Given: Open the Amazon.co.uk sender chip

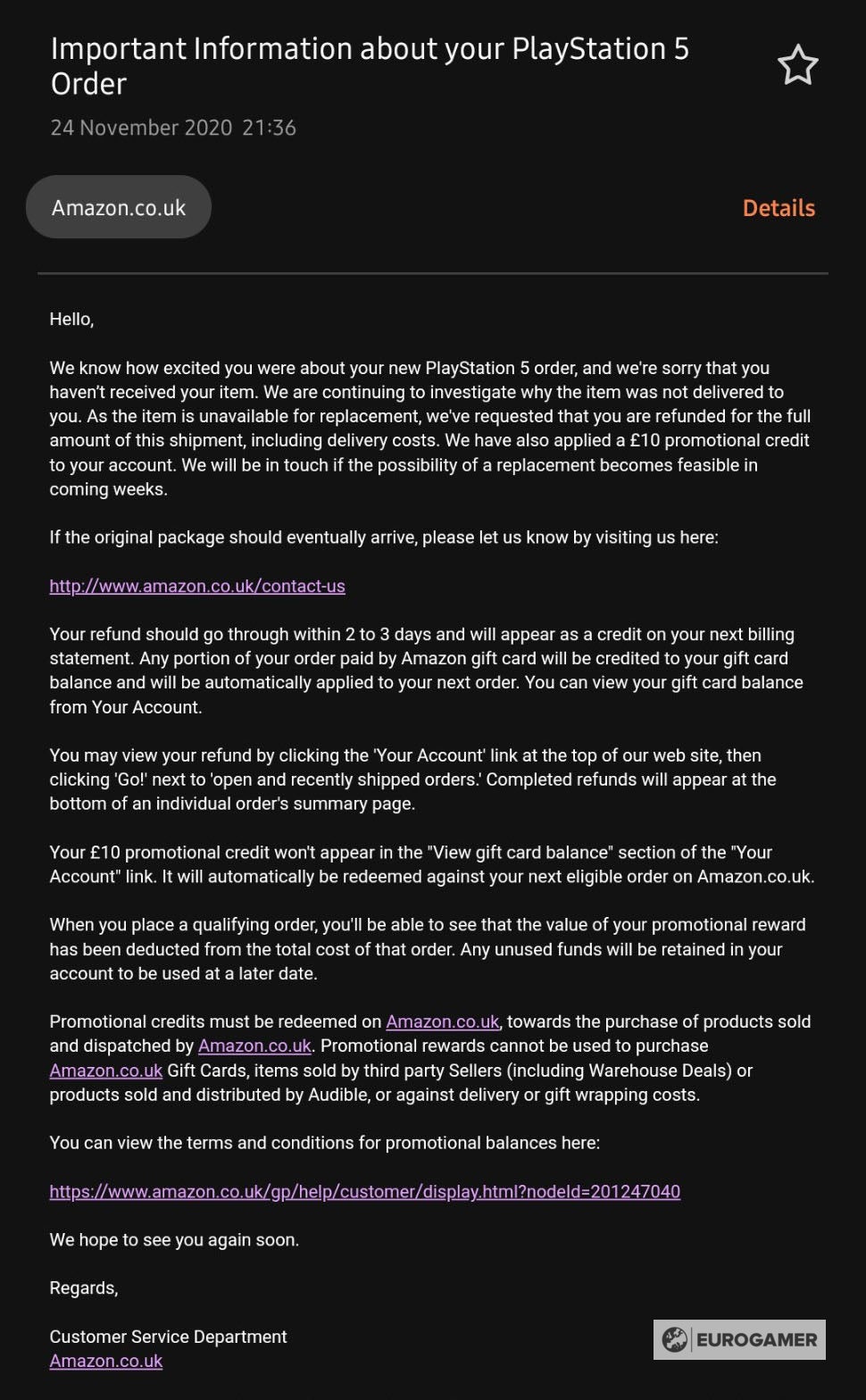Looking at the screenshot, I should tap(119, 207).
